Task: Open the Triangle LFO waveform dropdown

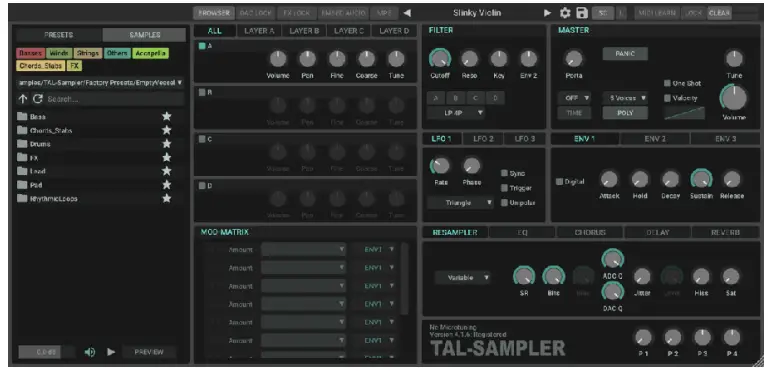Action: tap(460, 203)
